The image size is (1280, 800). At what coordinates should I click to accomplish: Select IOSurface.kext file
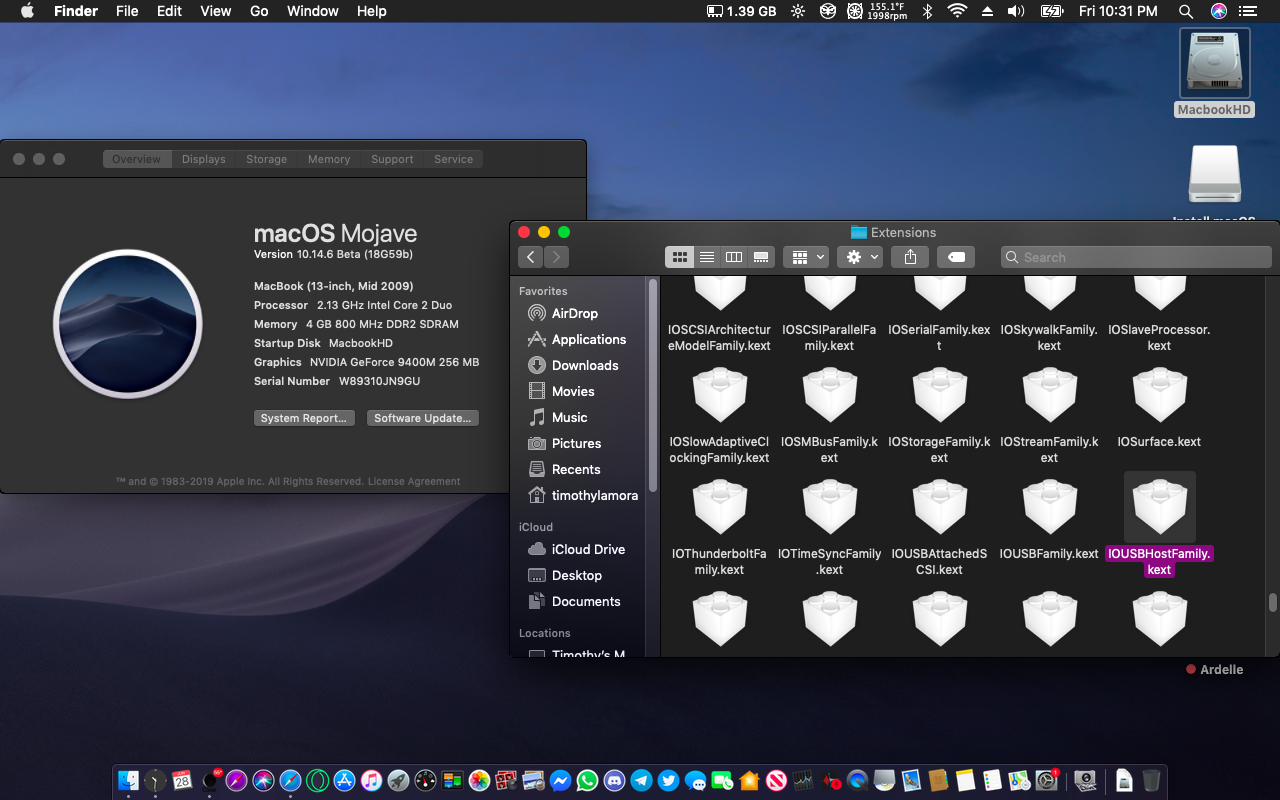1159,408
